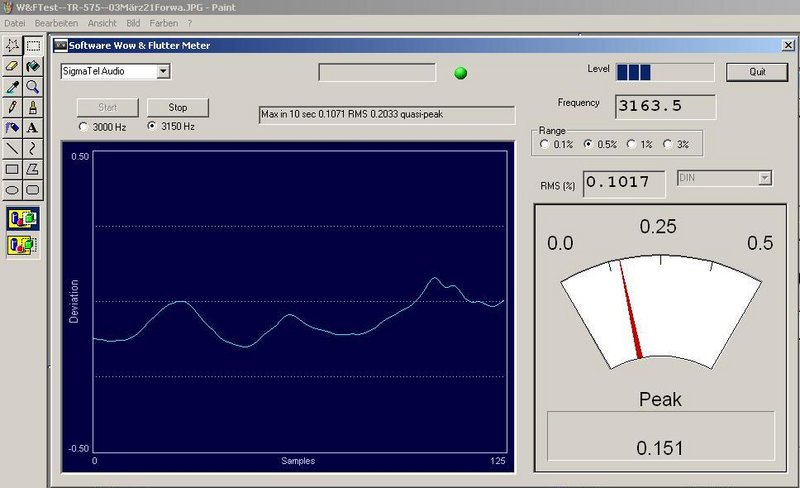Choose the transparent selection option icon
800x488 pixels.
(x=23, y=245)
